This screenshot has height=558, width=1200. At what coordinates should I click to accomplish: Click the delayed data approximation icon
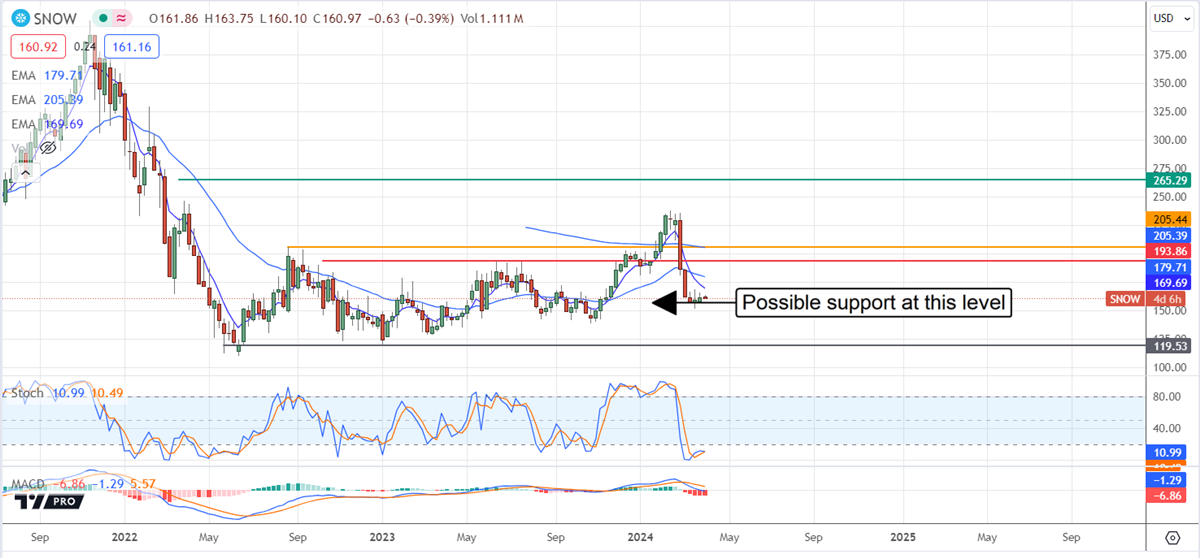pos(123,19)
